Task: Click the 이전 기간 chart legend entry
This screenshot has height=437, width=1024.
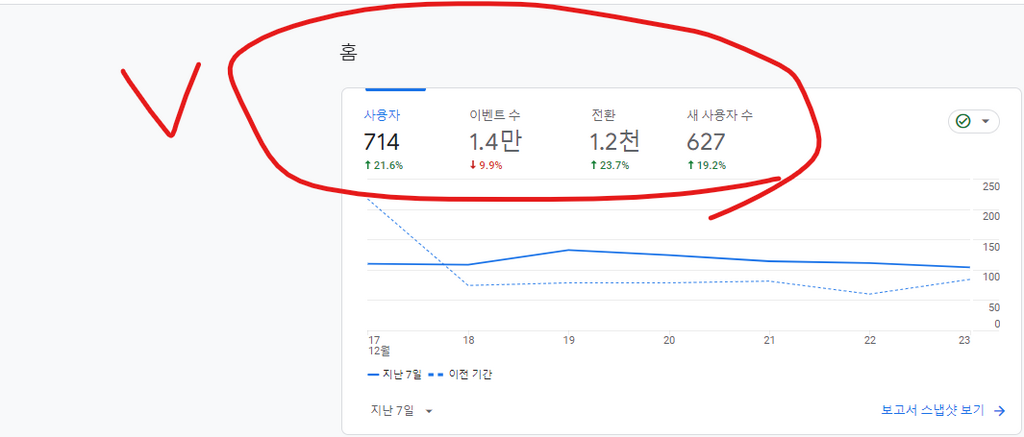Action: (460, 375)
